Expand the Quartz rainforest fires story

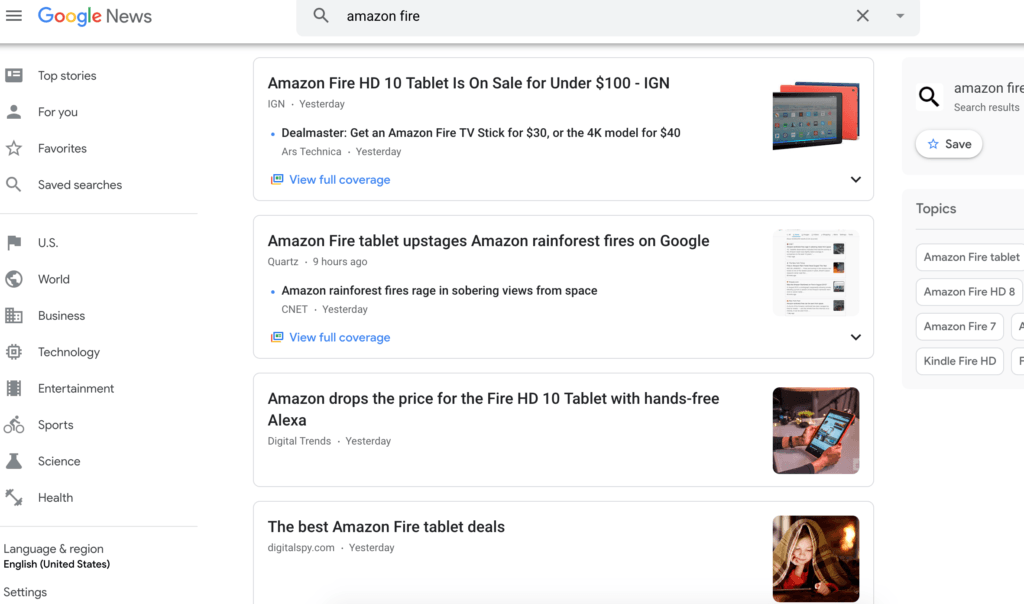point(855,337)
